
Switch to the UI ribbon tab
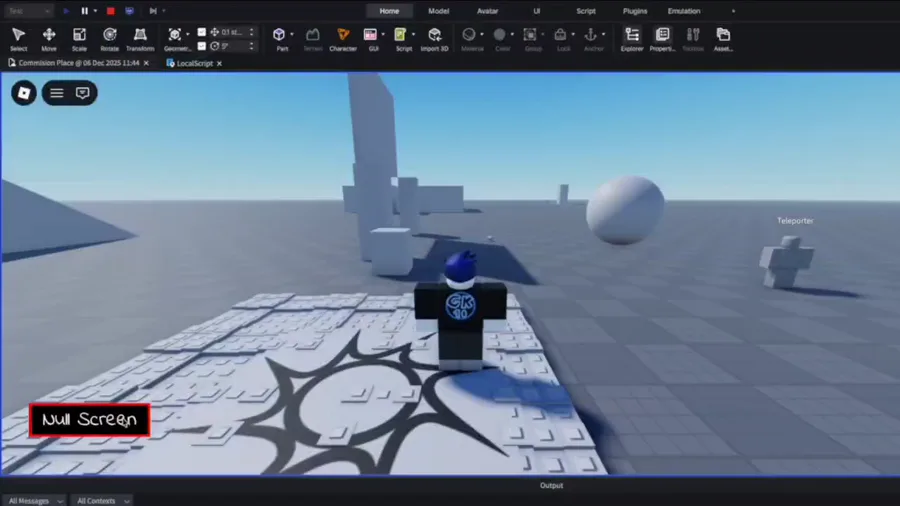pos(537,11)
